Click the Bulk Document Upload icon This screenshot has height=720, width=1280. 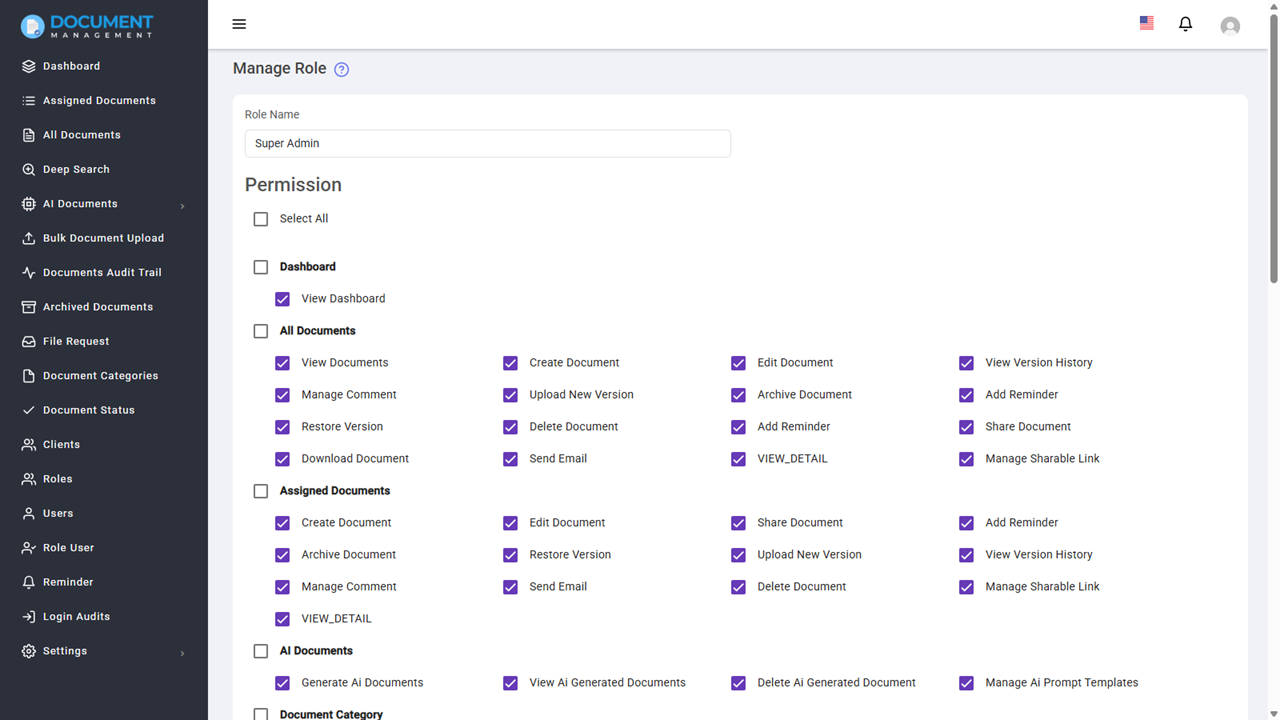click(27, 238)
